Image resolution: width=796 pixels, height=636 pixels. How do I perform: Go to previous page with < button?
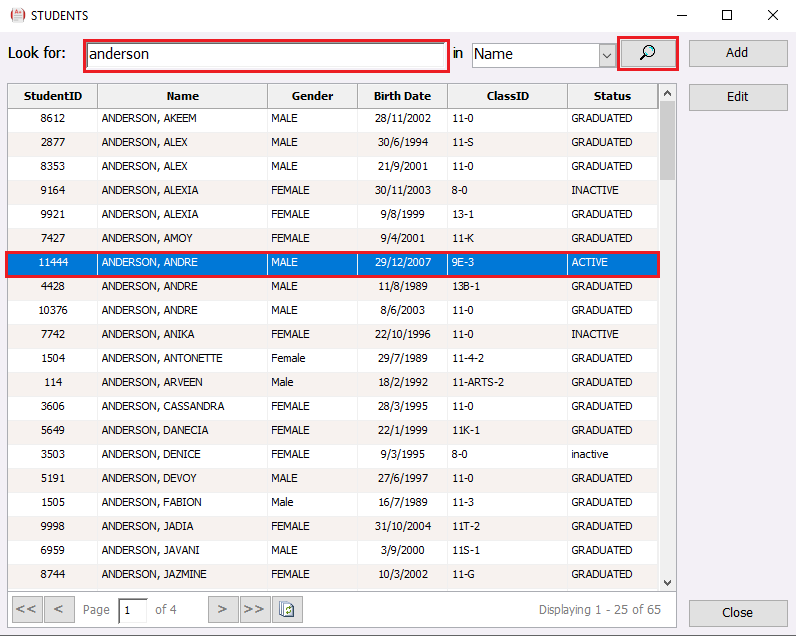[x=59, y=609]
